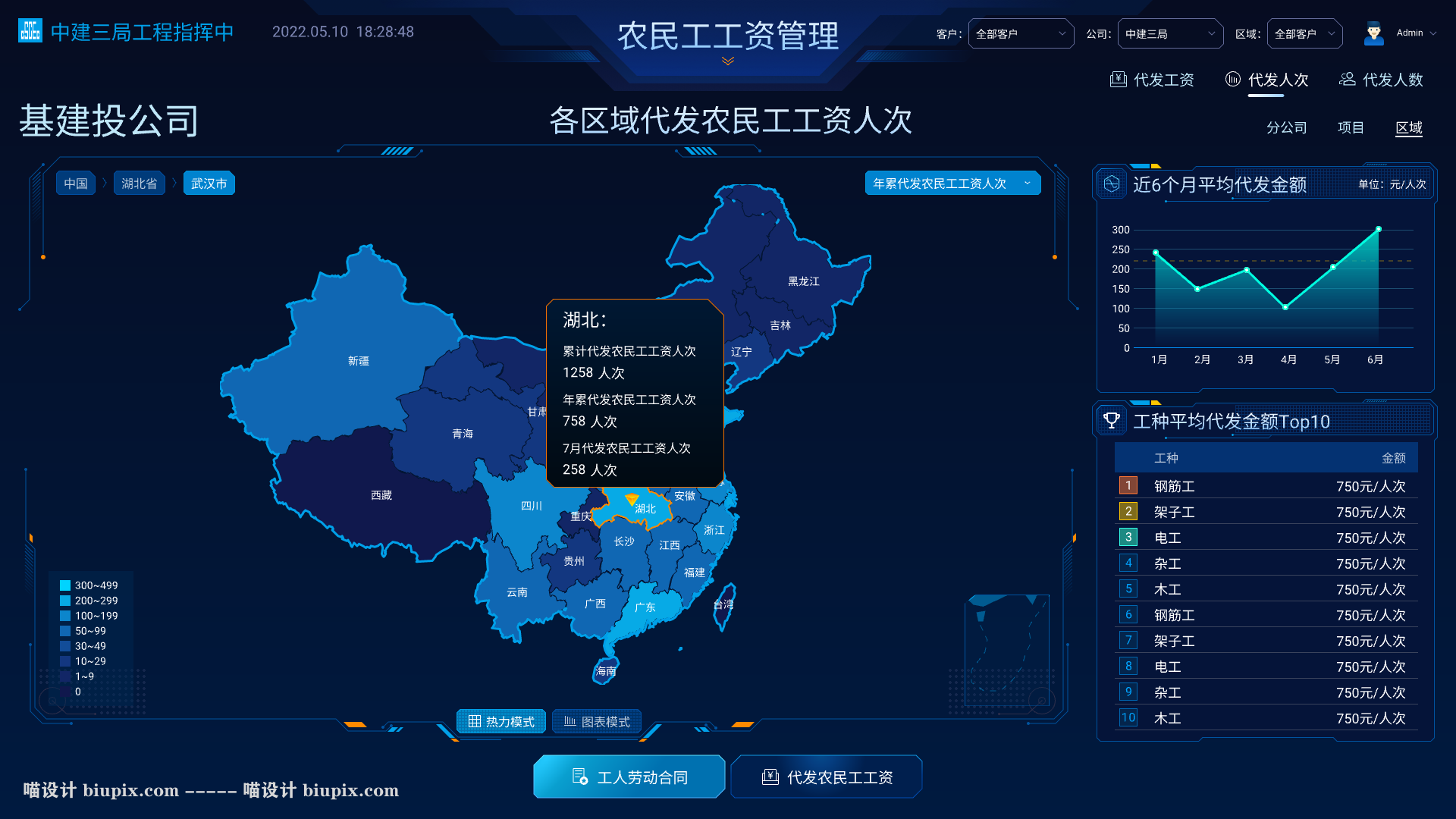Click the yen icon next to 代发工资
Viewport: 1456px width, 819px height.
click(1118, 80)
